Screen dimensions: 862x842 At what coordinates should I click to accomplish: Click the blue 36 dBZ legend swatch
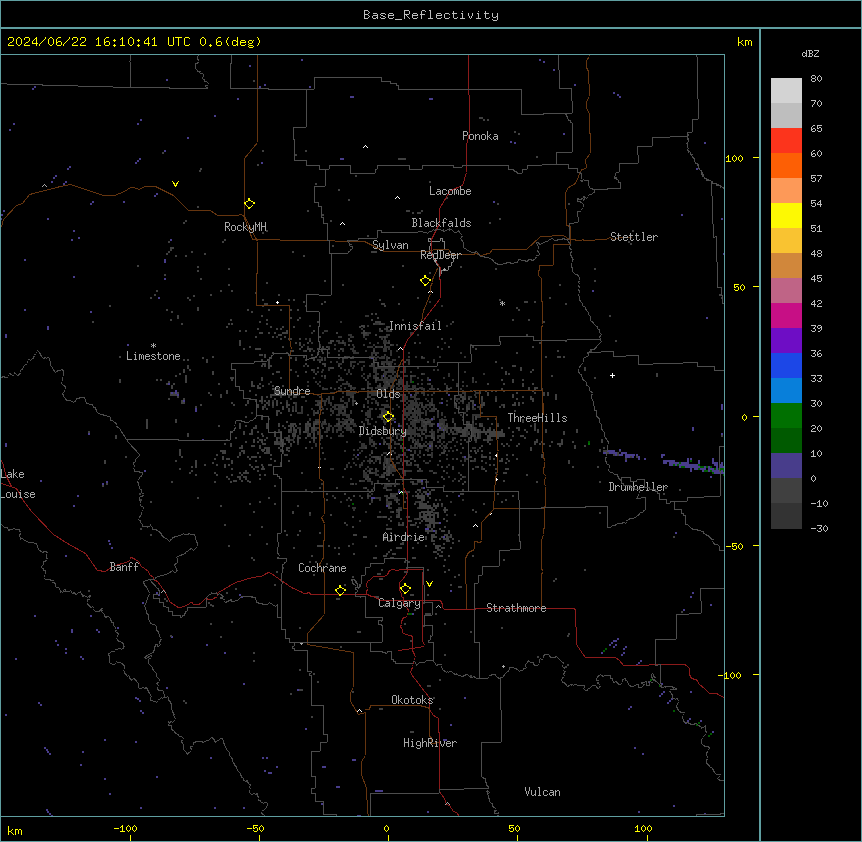pyautogui.click(x=786, y=365)
